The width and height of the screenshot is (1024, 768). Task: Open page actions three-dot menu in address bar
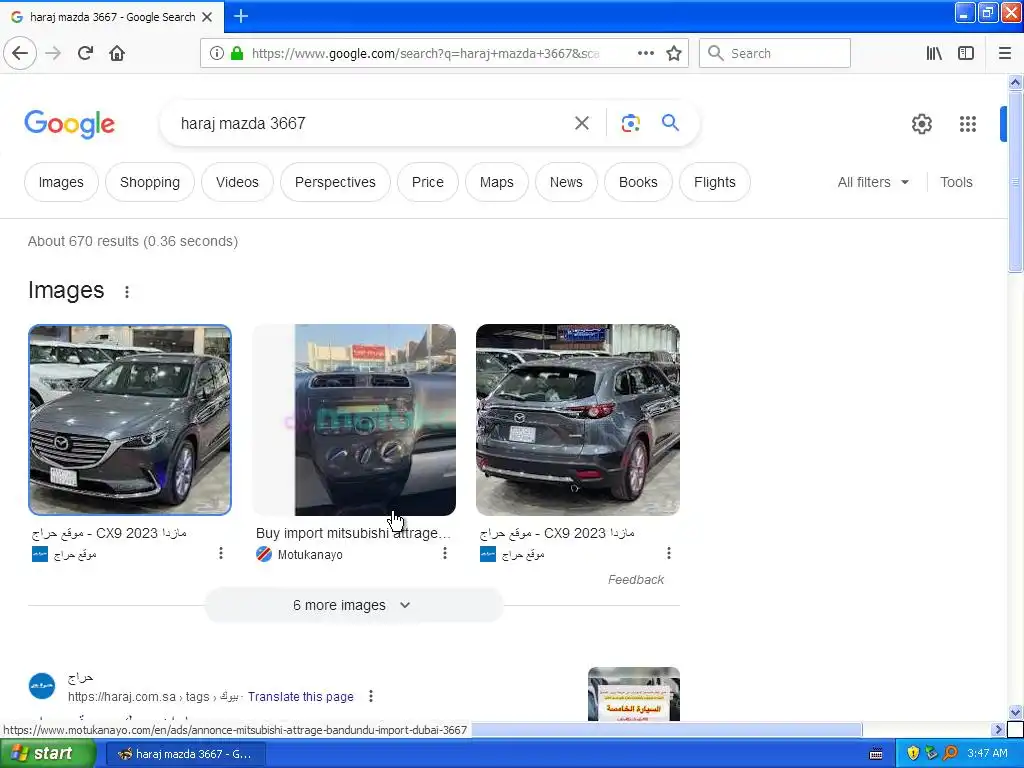point(645,54)
